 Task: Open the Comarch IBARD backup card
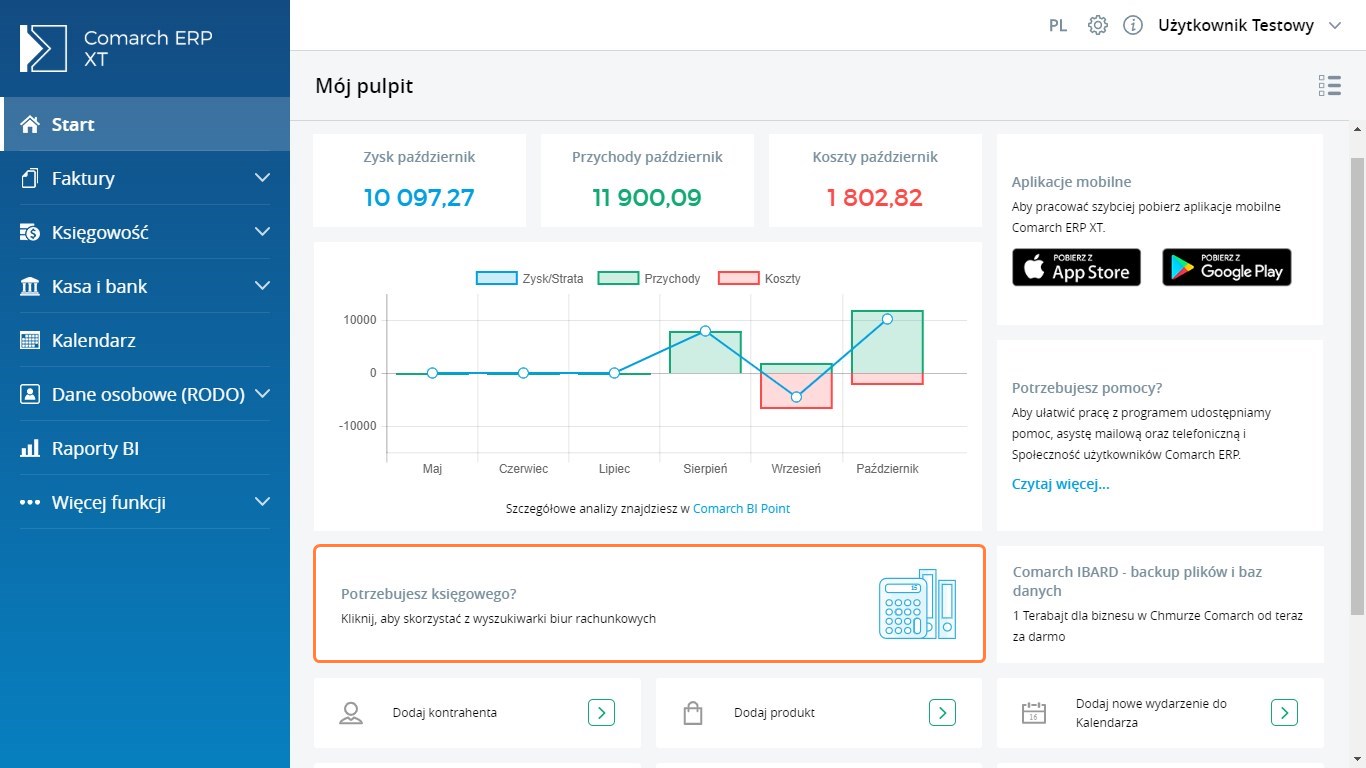tap(1160, 604)
